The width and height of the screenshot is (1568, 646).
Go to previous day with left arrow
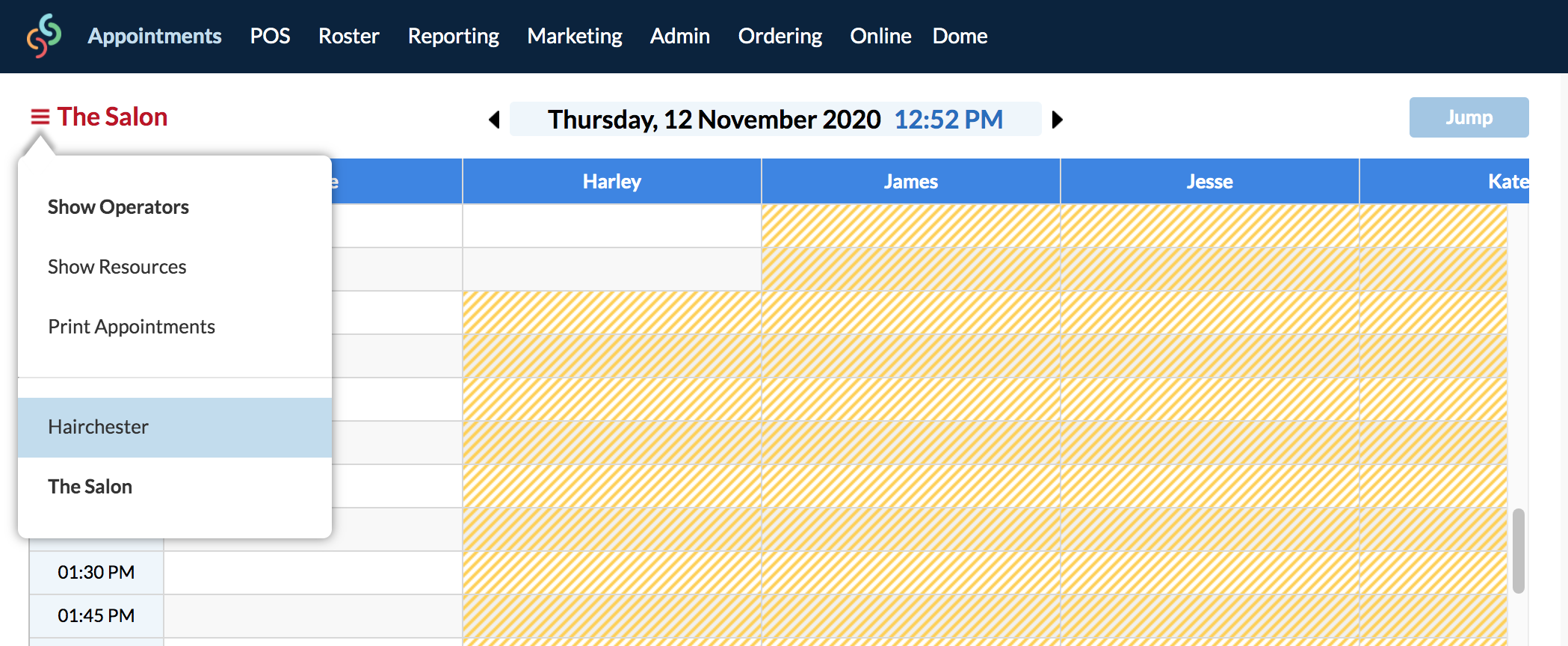pos(494,120)
